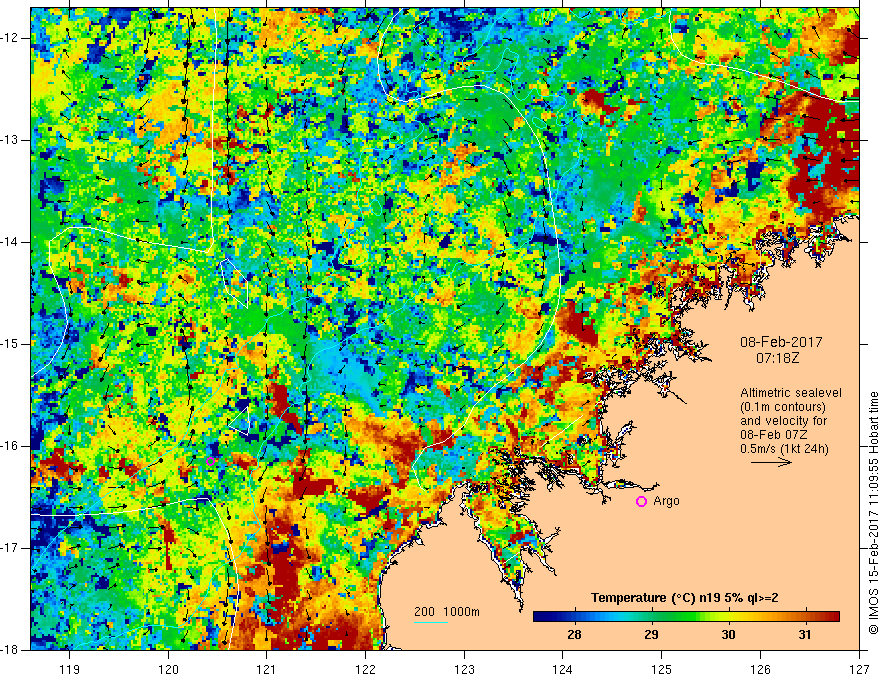Click the '122' longitude axis label
The image size is (880, 680).
point(365,669)
